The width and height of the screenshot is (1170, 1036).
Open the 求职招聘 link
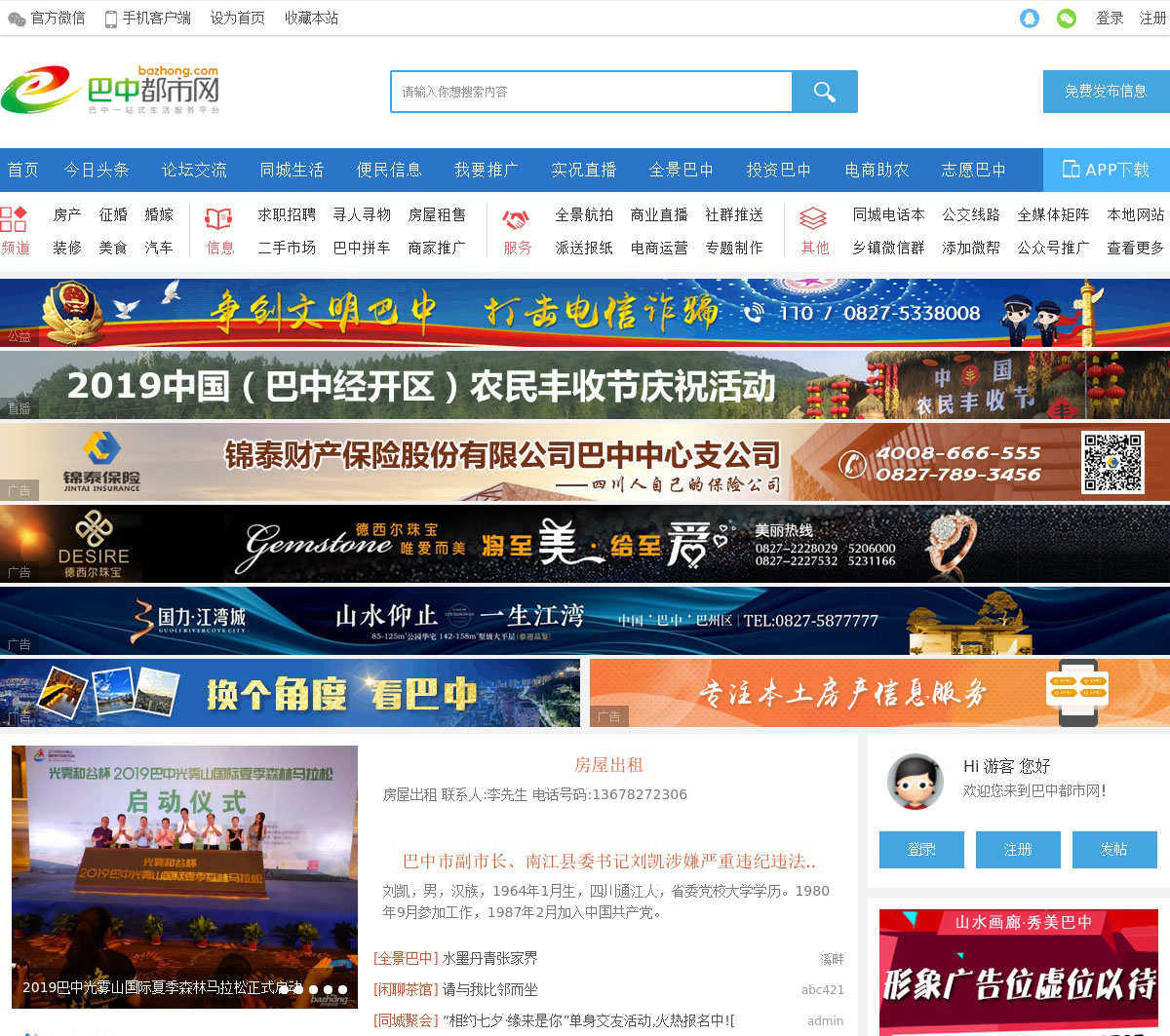tap(287, 214)
